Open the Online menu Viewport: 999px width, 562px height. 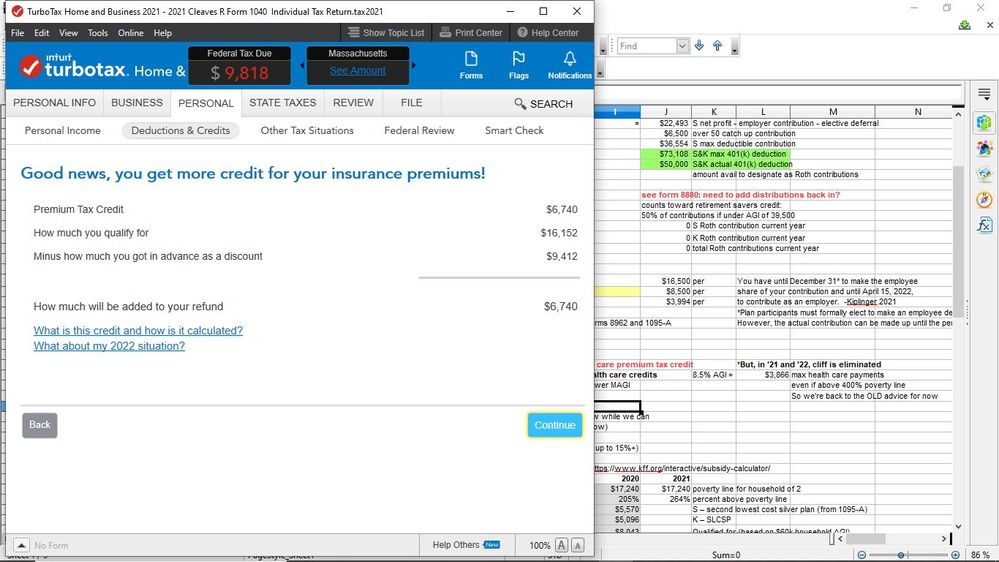click(x=131, y=32)
